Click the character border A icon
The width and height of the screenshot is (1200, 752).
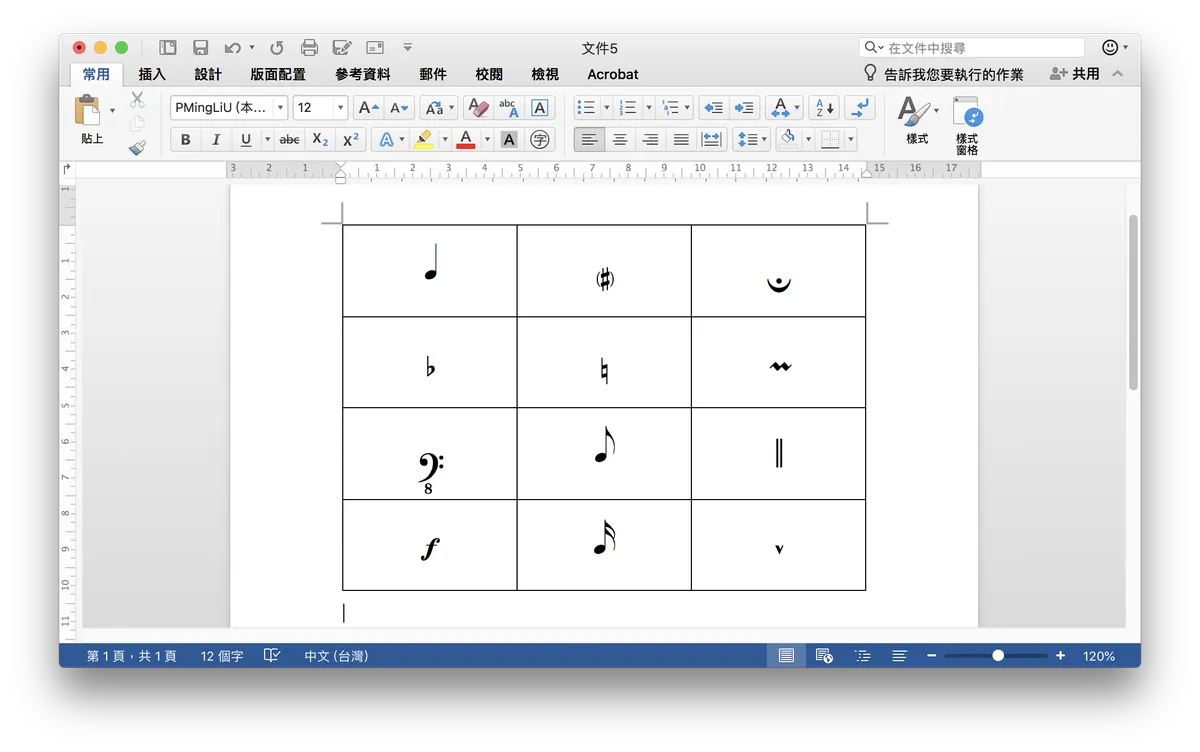pos(540,108)
